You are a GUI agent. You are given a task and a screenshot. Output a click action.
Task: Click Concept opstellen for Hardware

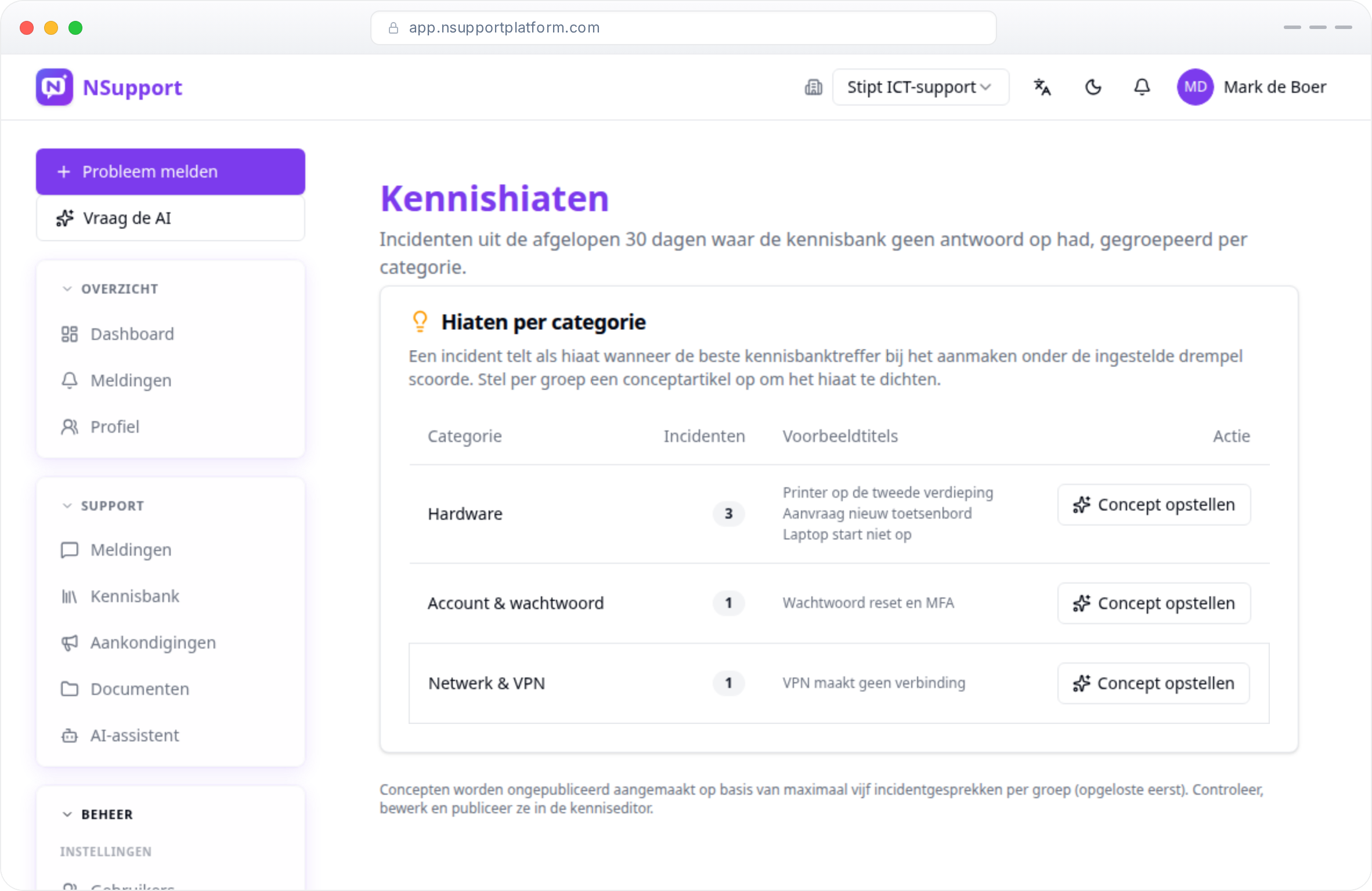point(1154,505)
